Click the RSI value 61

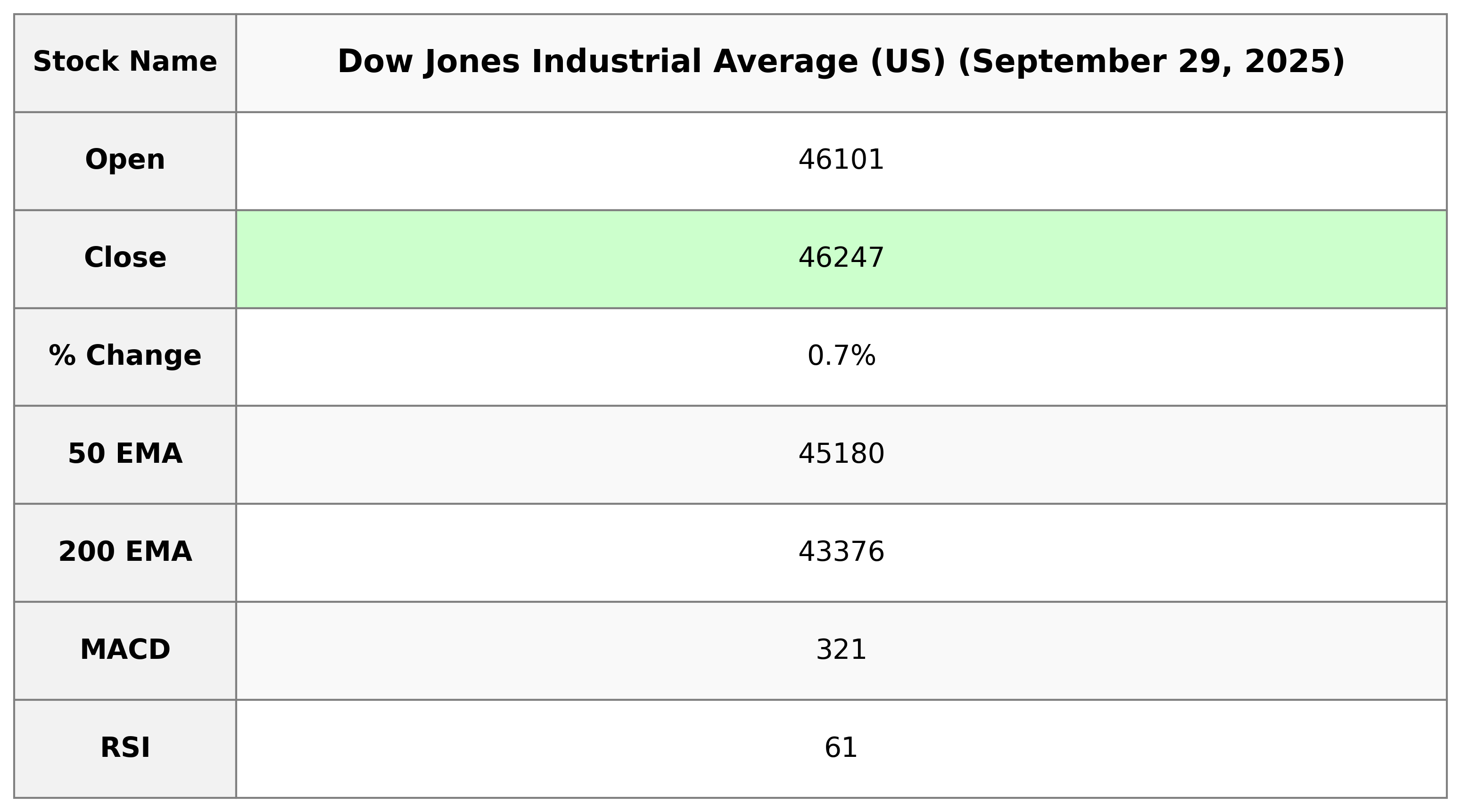pos(841,748)
